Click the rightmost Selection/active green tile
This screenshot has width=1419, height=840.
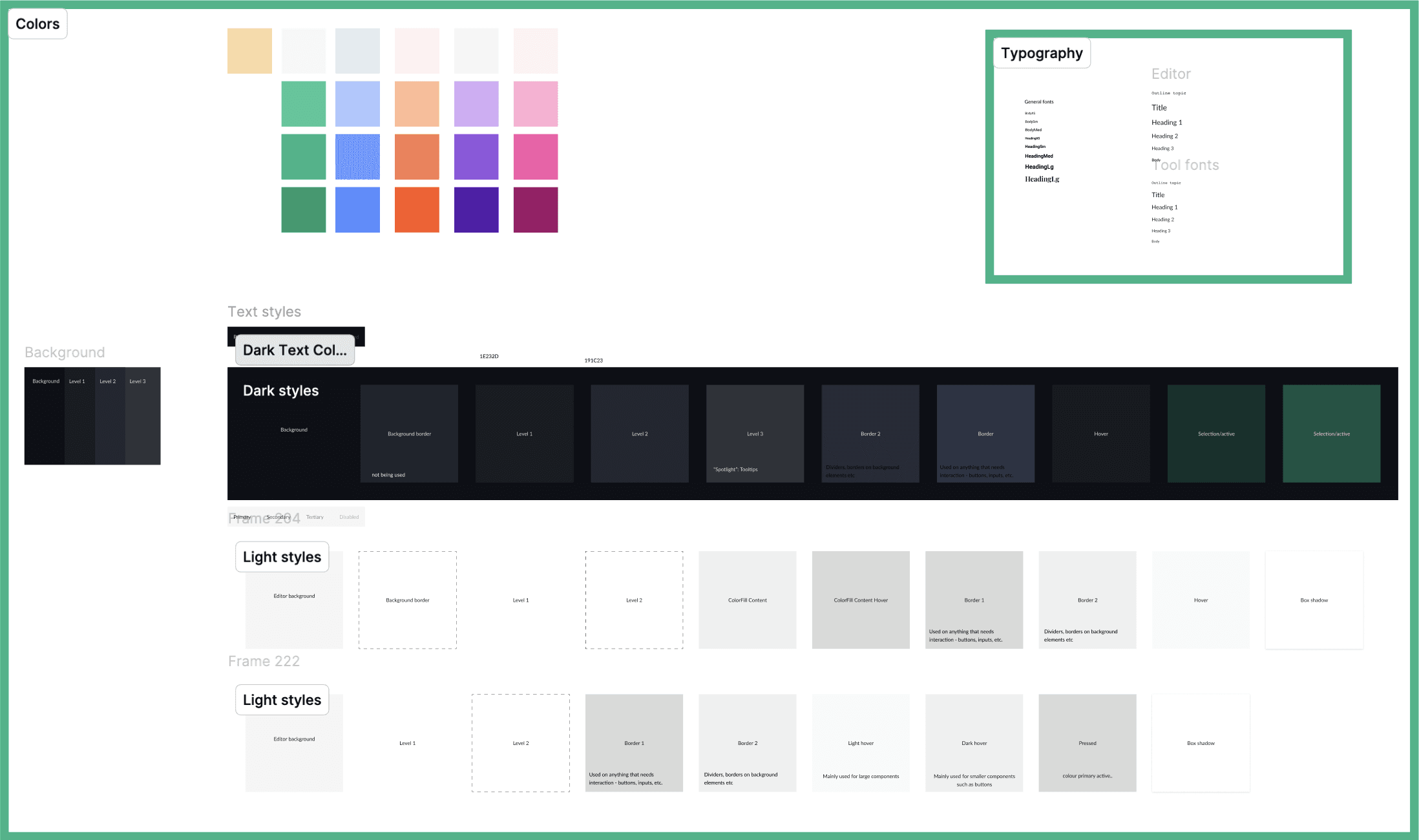click(1331, 434)
